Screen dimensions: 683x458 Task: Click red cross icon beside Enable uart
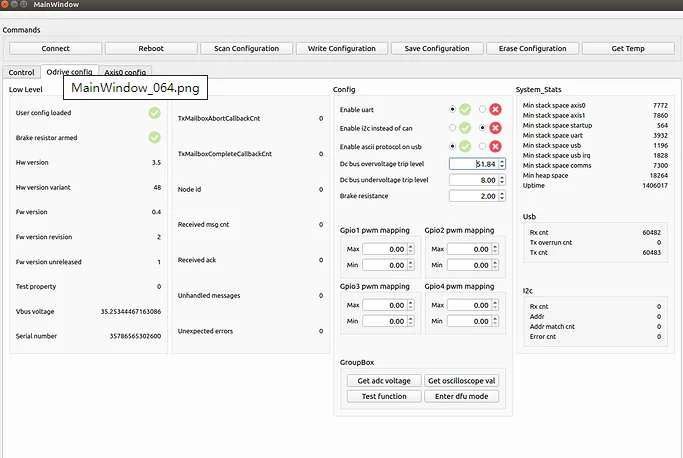click(x=495, y=109)
